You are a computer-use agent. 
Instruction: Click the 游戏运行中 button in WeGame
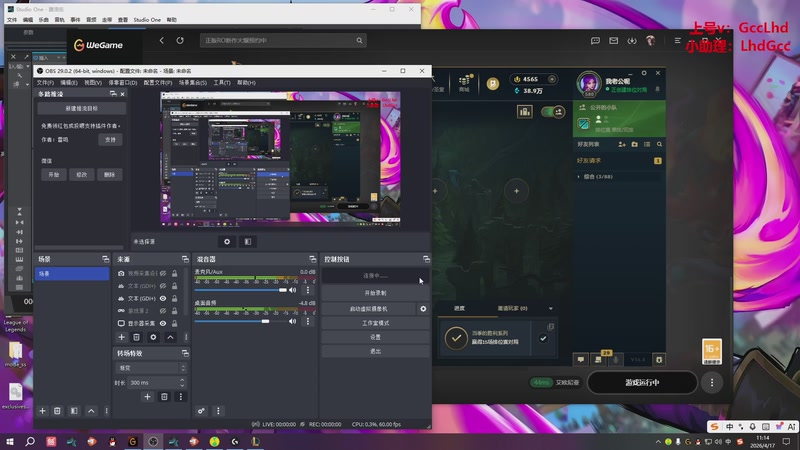coord(642,383)
